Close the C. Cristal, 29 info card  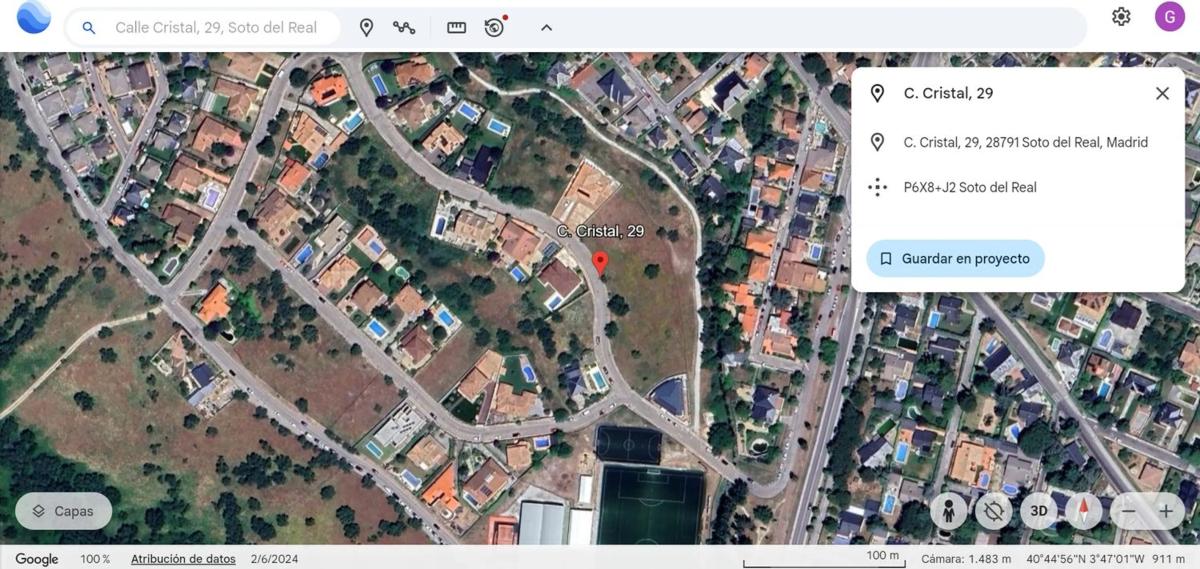click(x=1162, y=93)
